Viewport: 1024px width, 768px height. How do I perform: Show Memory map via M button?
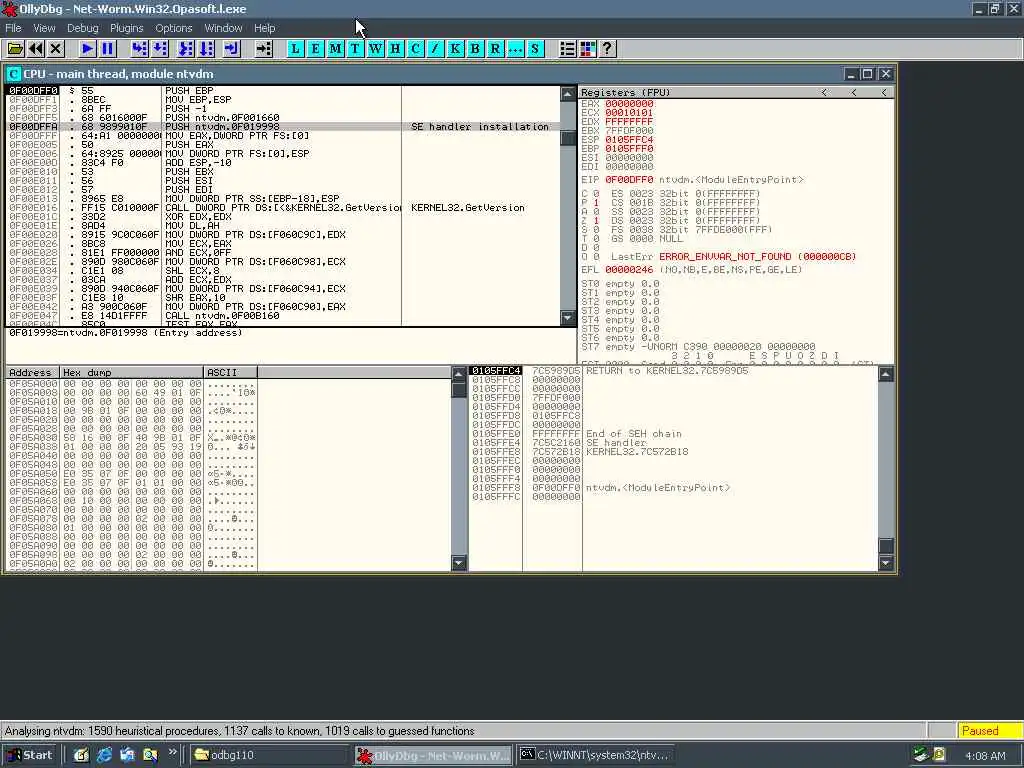point(336,48)
